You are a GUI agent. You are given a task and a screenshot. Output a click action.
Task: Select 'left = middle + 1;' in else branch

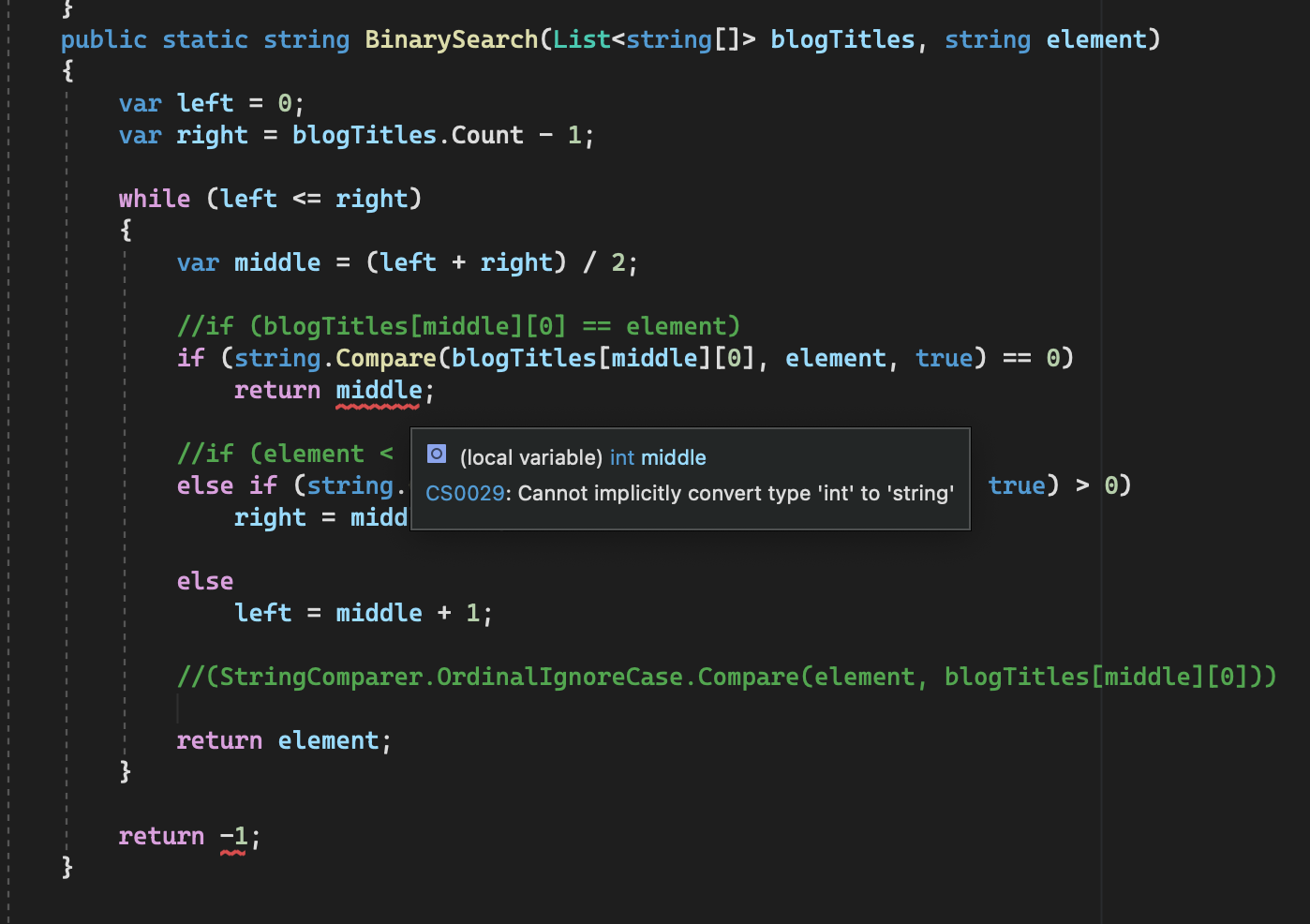363,612
